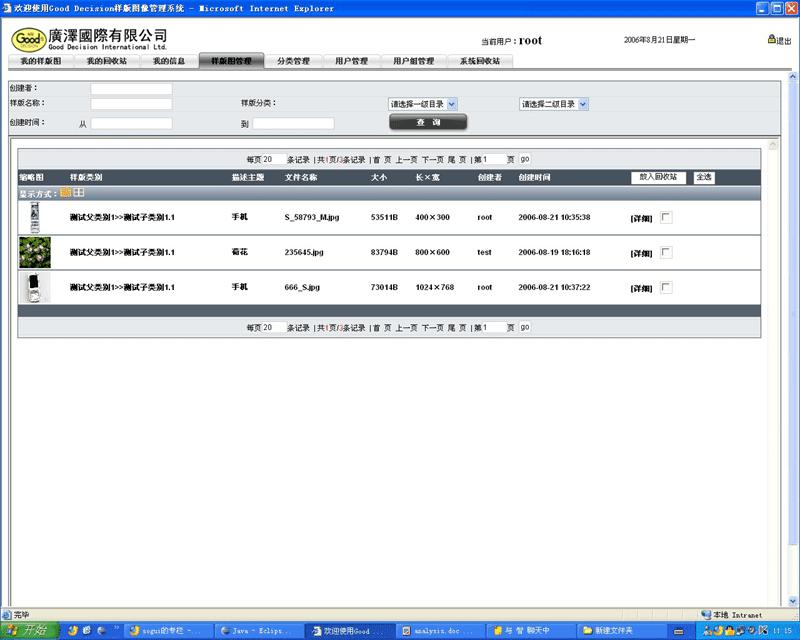The height and width of the screenshot is (640, 800).
Task: Open the 请选择一级目录 dropdown
Action: 422,104
